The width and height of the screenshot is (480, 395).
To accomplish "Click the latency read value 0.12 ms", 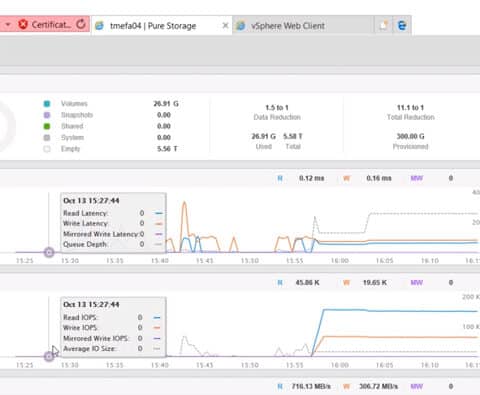I will point(311,178).
